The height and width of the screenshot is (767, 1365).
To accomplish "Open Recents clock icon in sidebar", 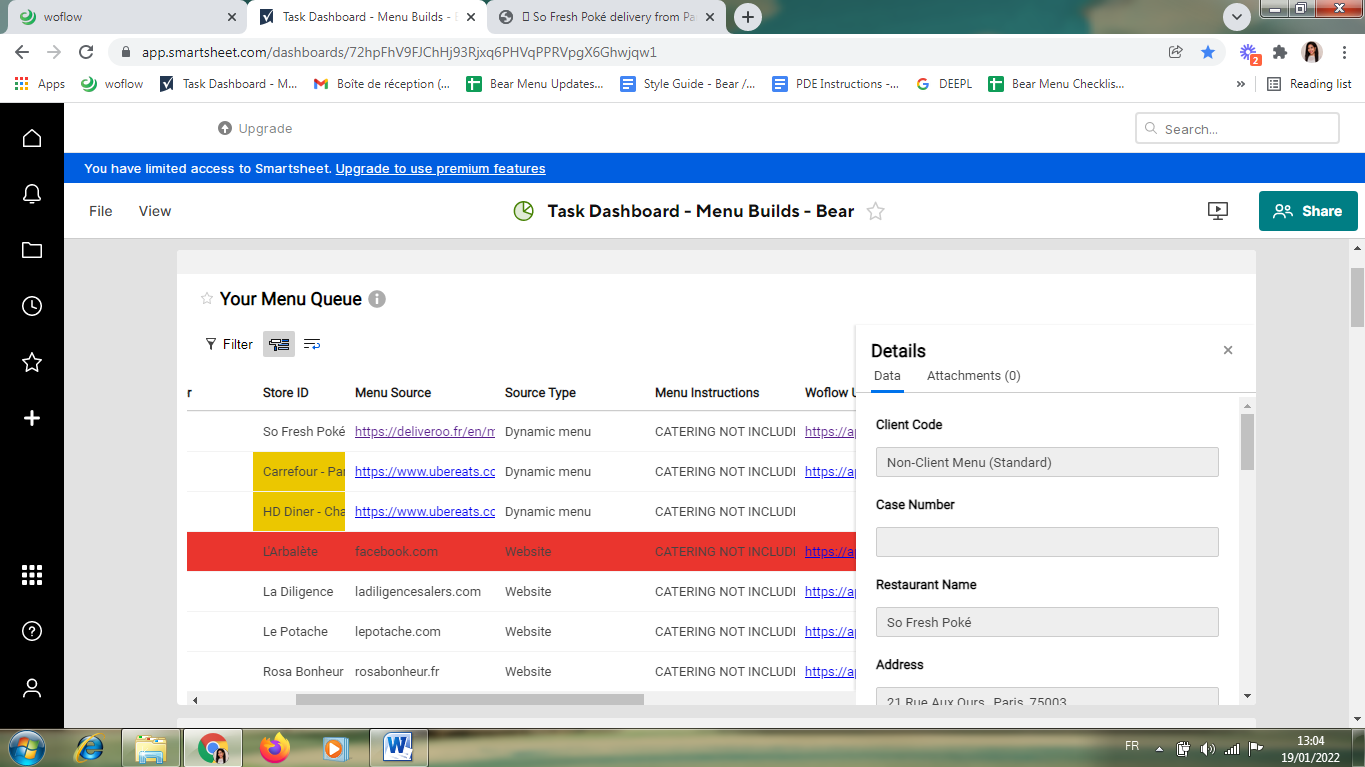I will pyautogui.click(x=32, y=306).
